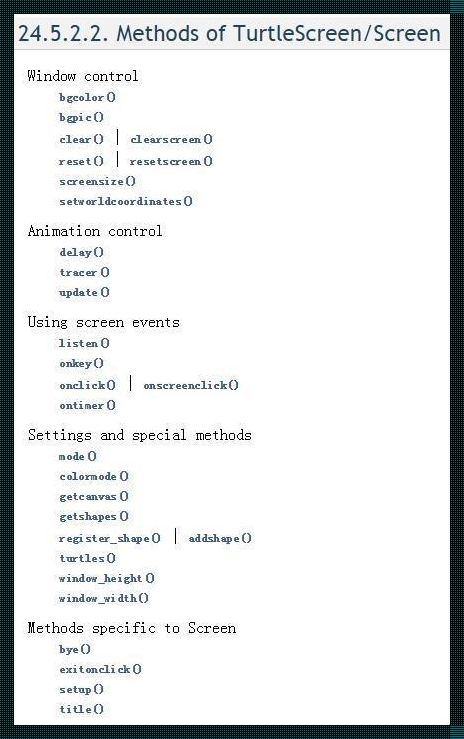Open the tracer() method link
The width and height of the screenshot is (464, 739).
84,272
